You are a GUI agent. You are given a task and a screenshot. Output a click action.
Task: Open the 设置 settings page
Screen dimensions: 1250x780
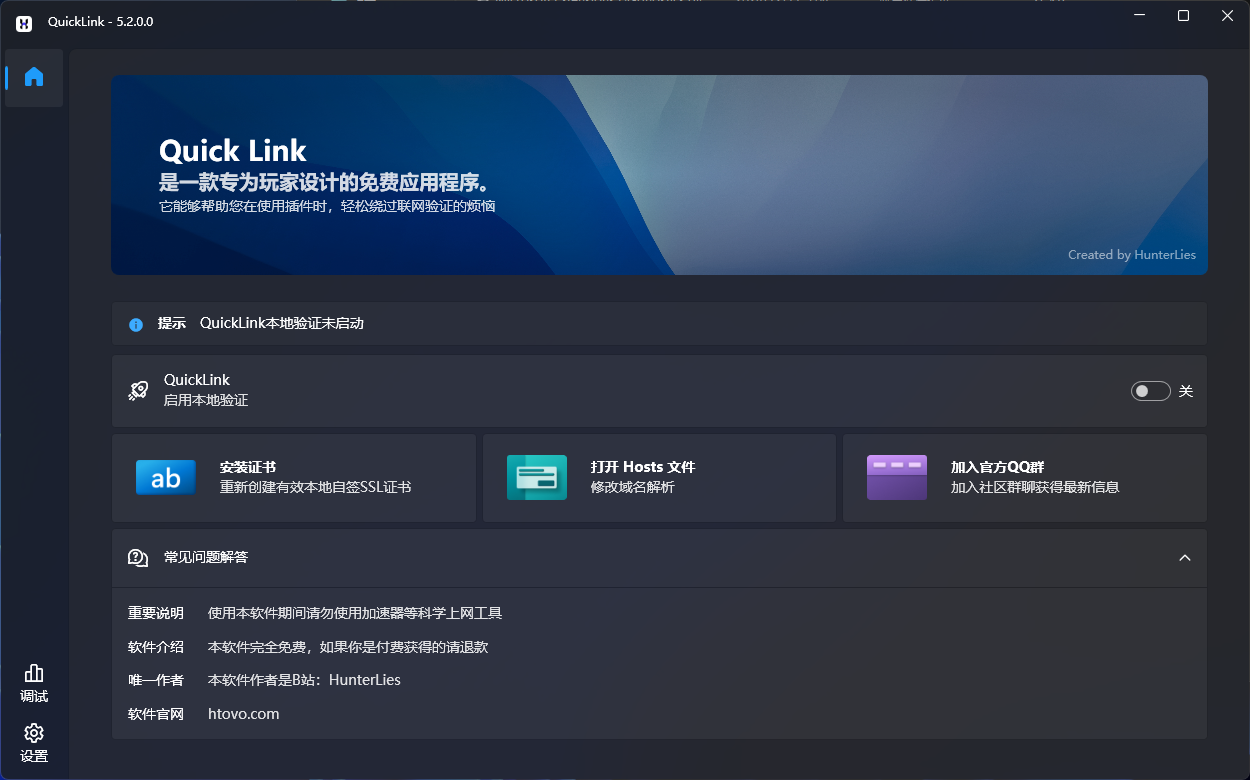34,743
